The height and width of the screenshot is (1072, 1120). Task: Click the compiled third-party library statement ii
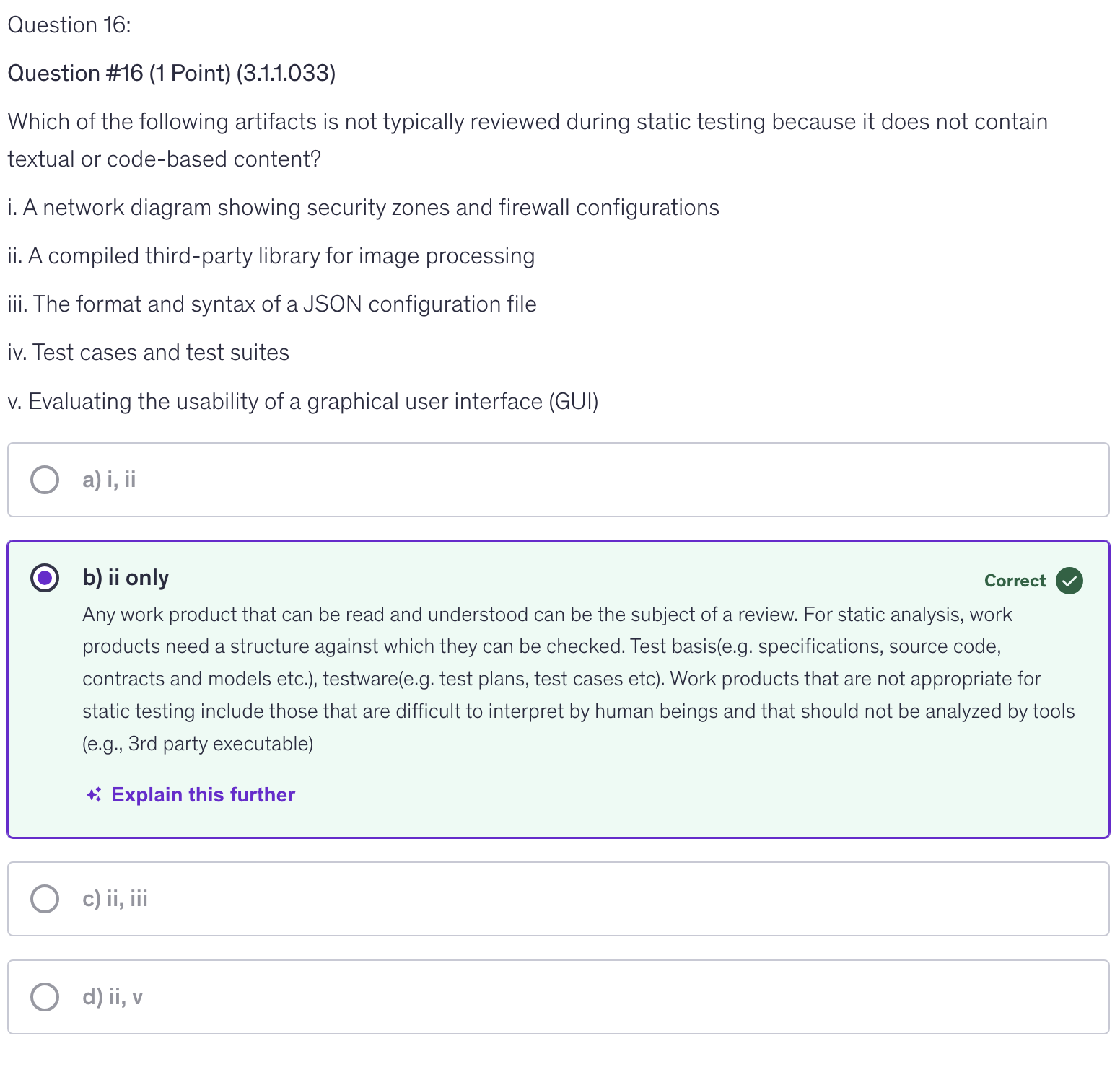point(271,256)
